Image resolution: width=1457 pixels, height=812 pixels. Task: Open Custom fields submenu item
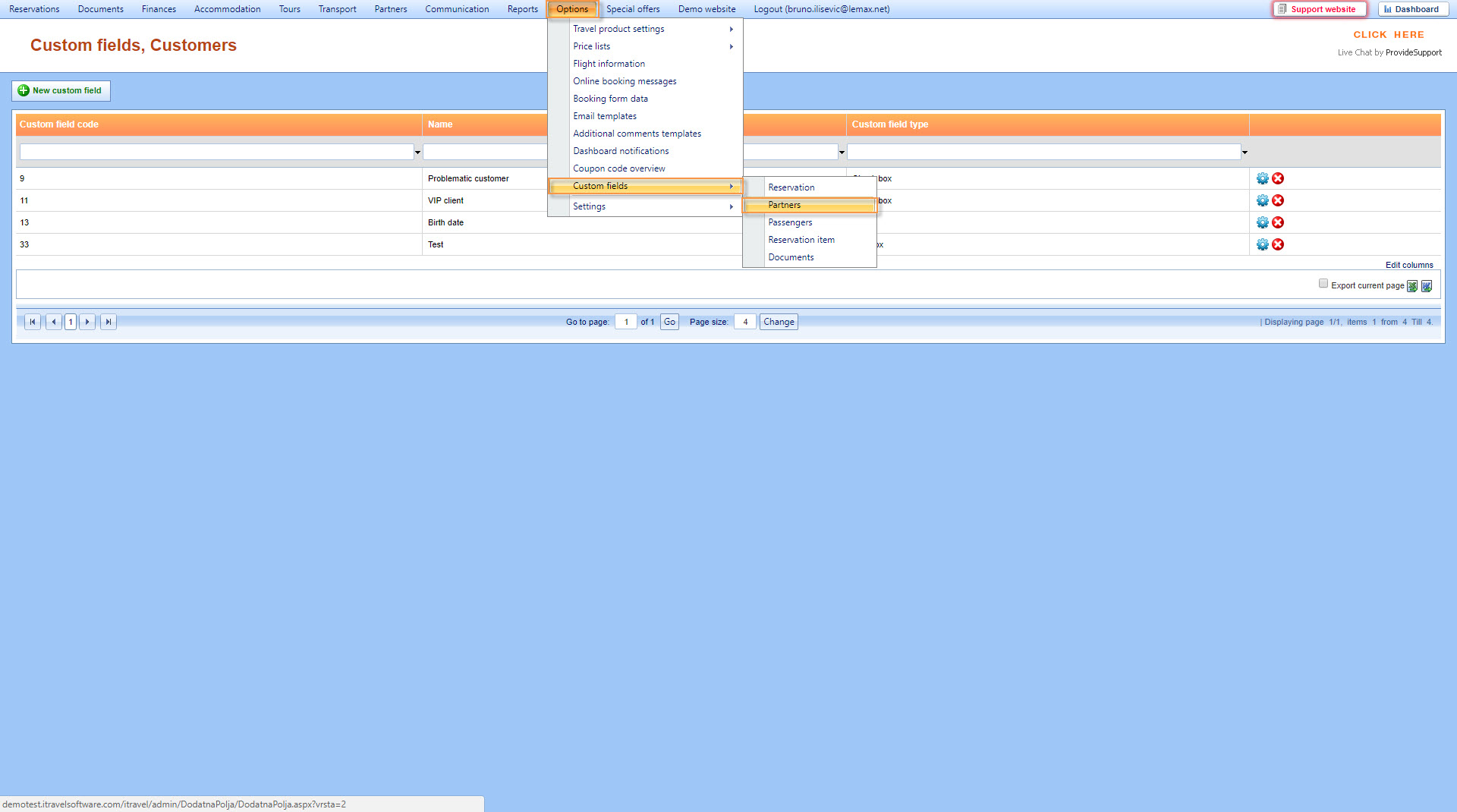point(645,186)
